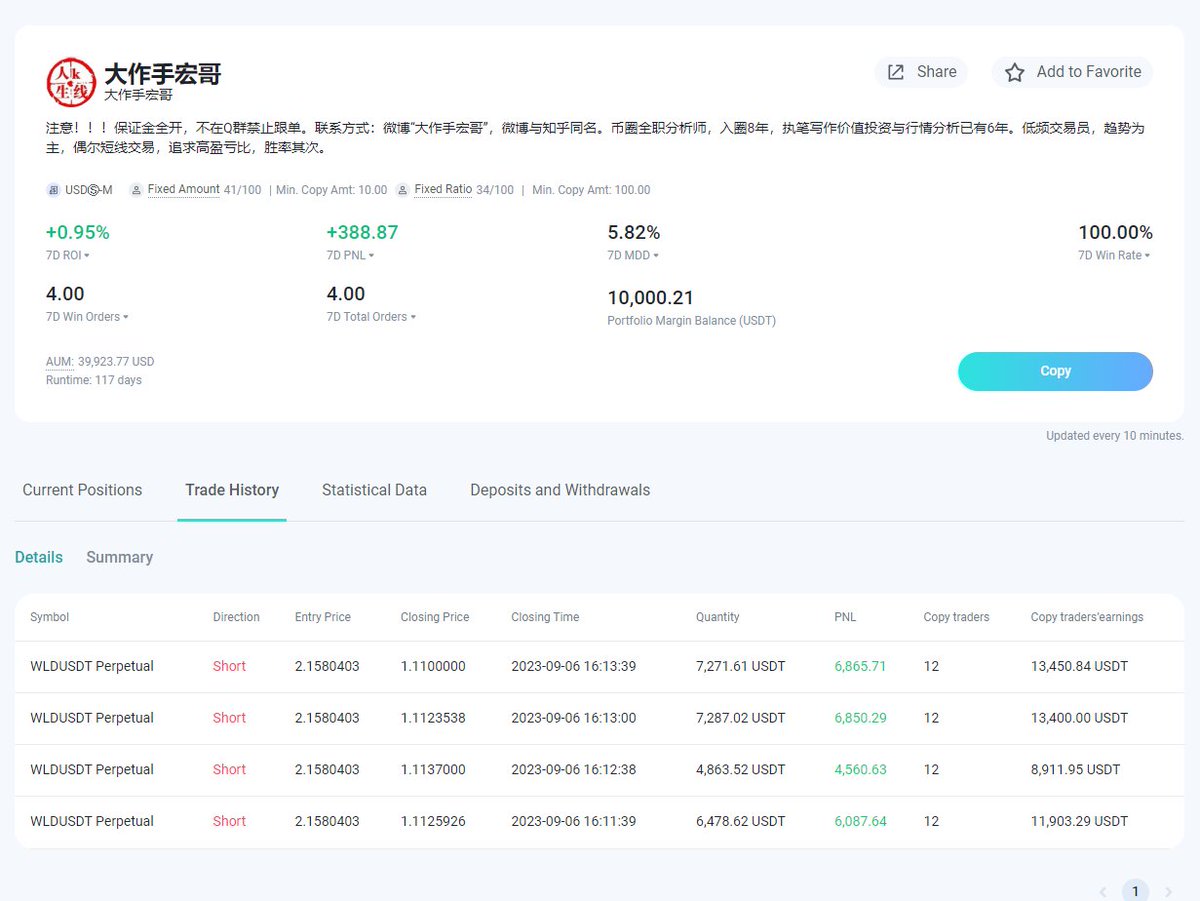Image resolution: width=1200 pixels, height=901 pixels.
Task: Click the 100.00% win rate value
Action: (x=1115, y=233)
